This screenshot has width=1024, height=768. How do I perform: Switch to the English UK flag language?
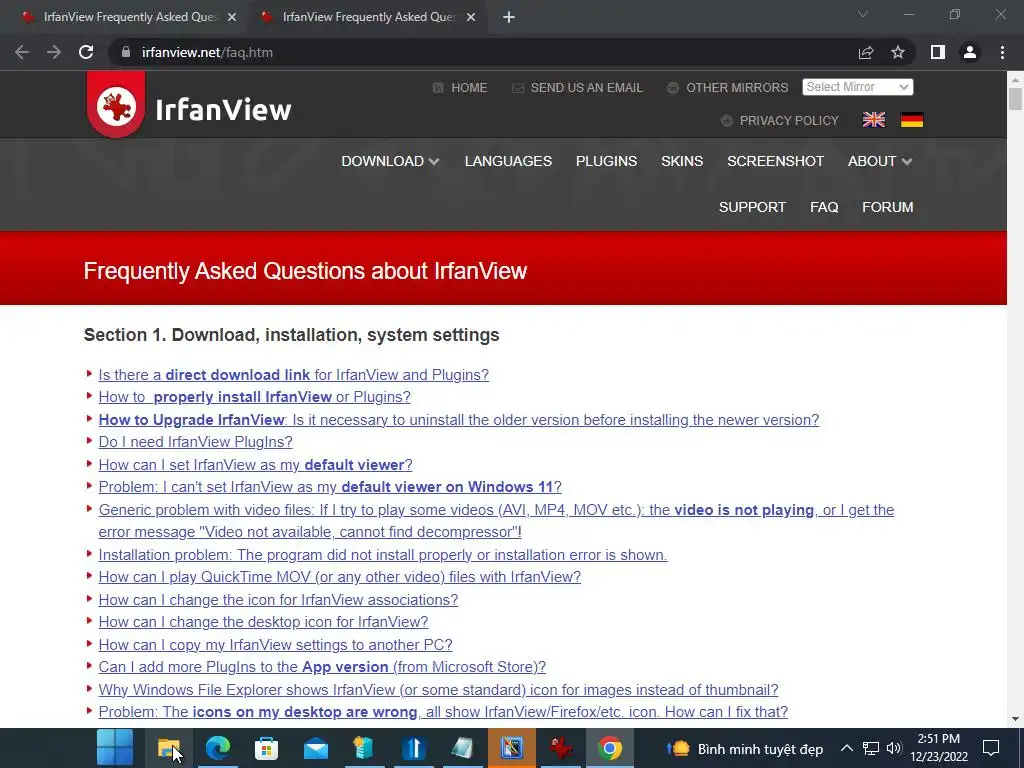point(874,120)
